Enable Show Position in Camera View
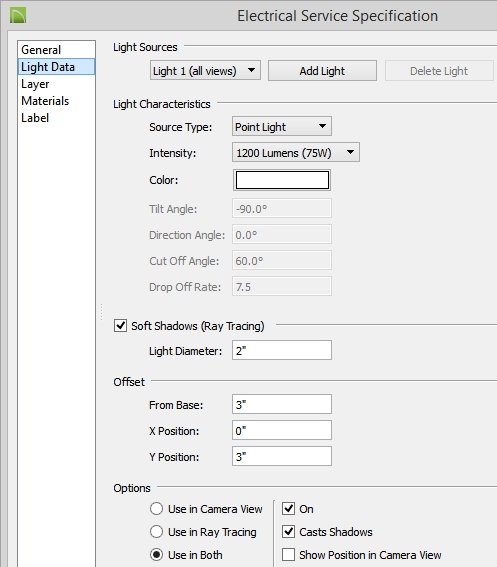 (288, 554)
